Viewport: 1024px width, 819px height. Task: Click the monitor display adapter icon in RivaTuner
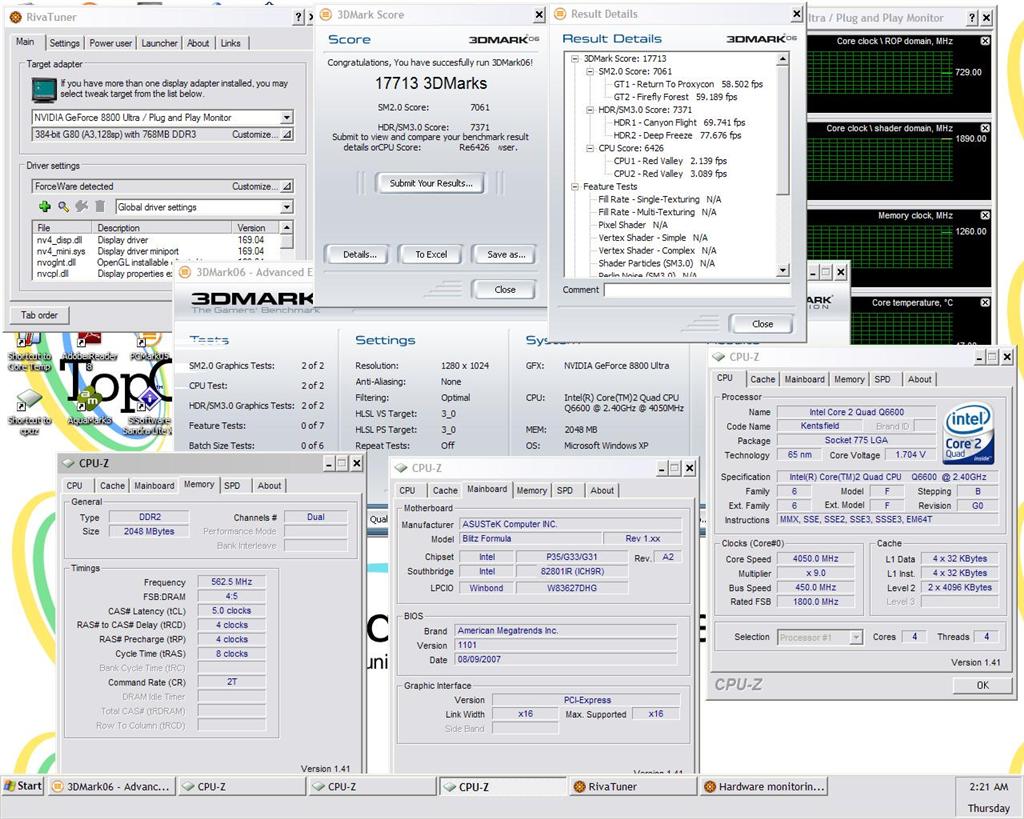pyautogui.click(x=44, y=89)
